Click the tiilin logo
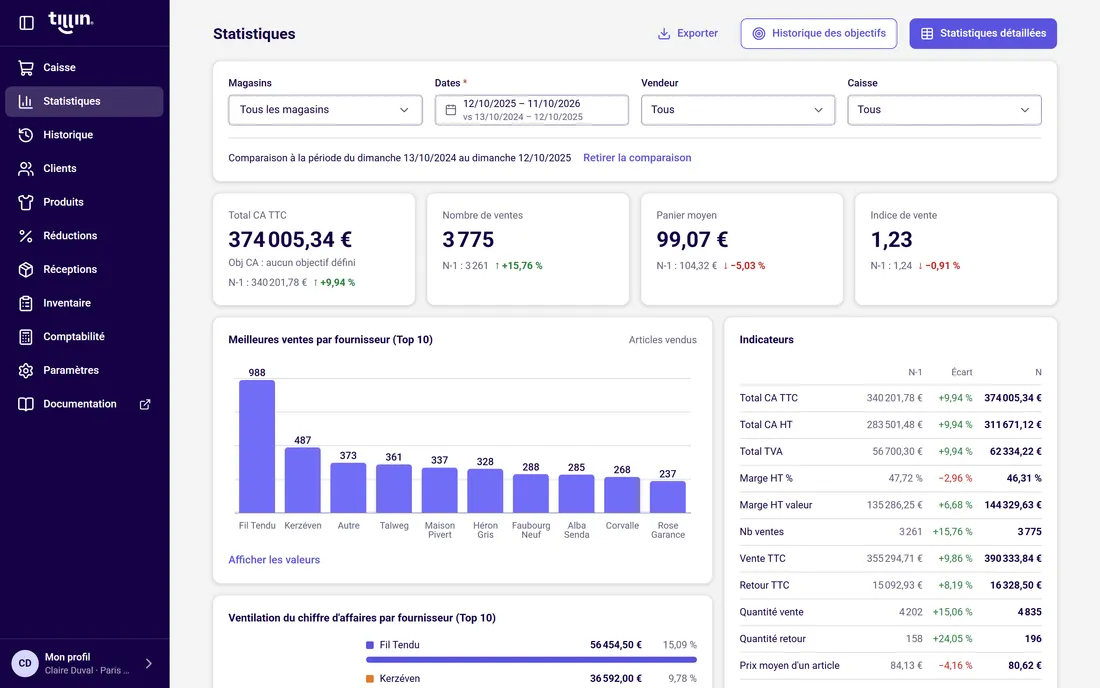 click(x=71, y=22)
